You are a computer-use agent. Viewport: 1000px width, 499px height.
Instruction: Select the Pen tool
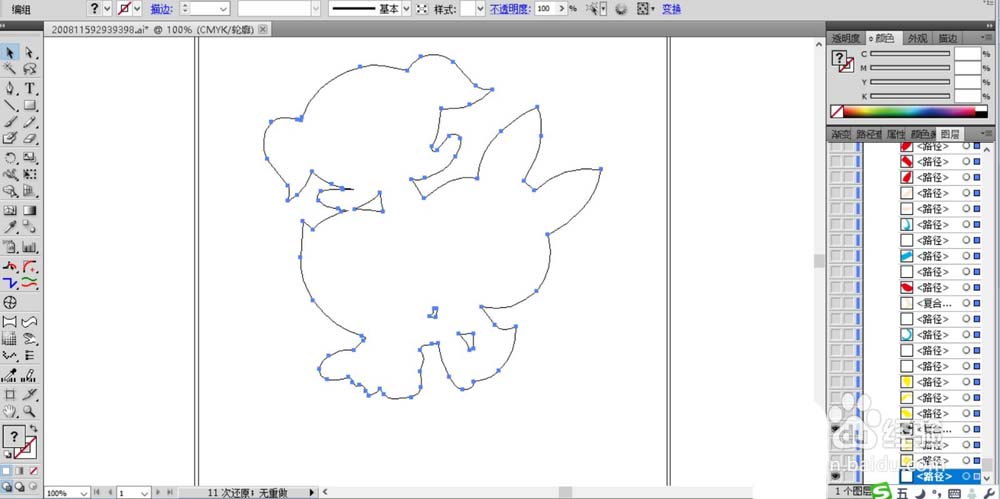point(10,88)
